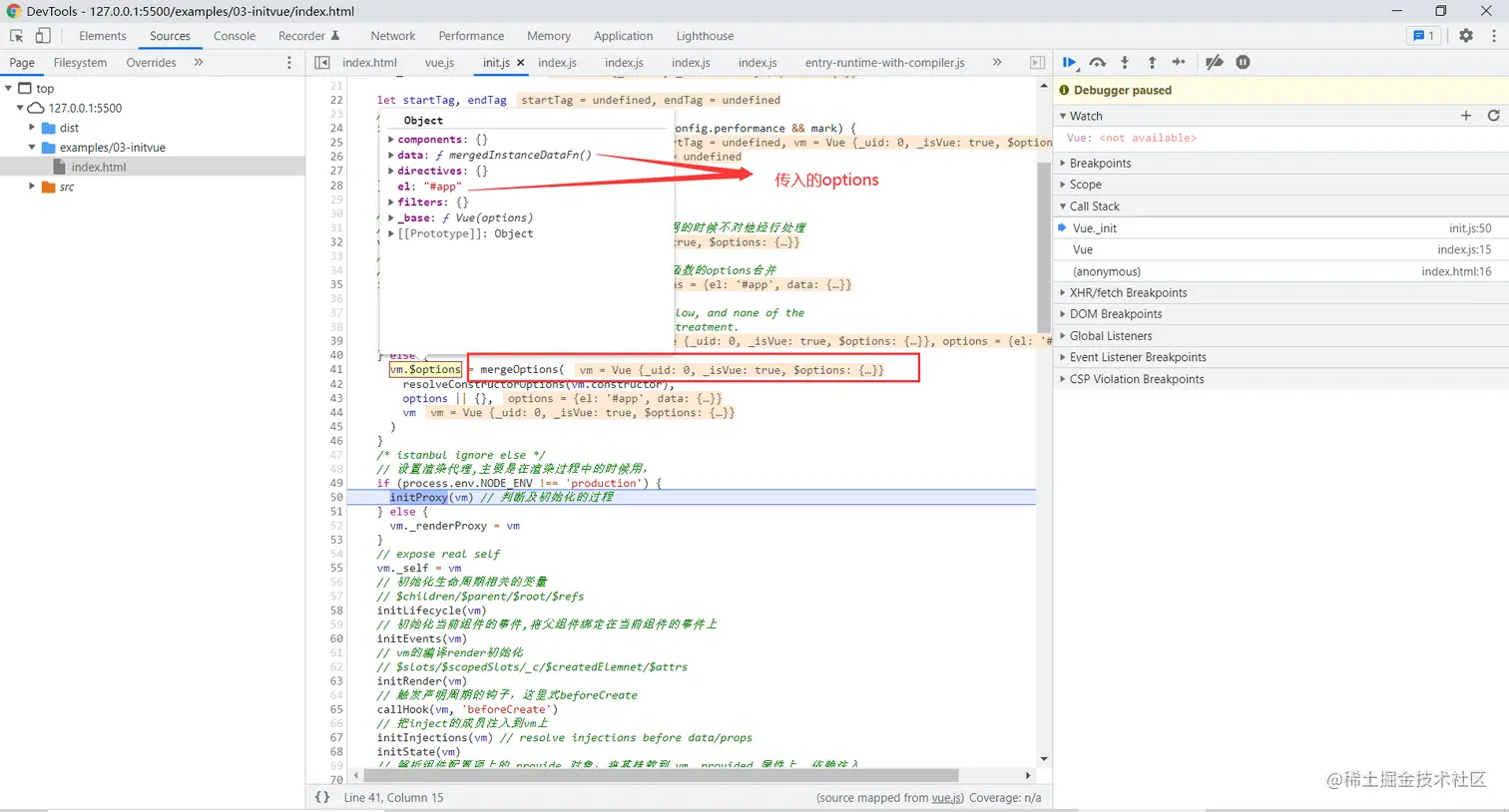1509x812 pixels.
Task: Select the Vue call stack frame
Action: click(1083, 249)
